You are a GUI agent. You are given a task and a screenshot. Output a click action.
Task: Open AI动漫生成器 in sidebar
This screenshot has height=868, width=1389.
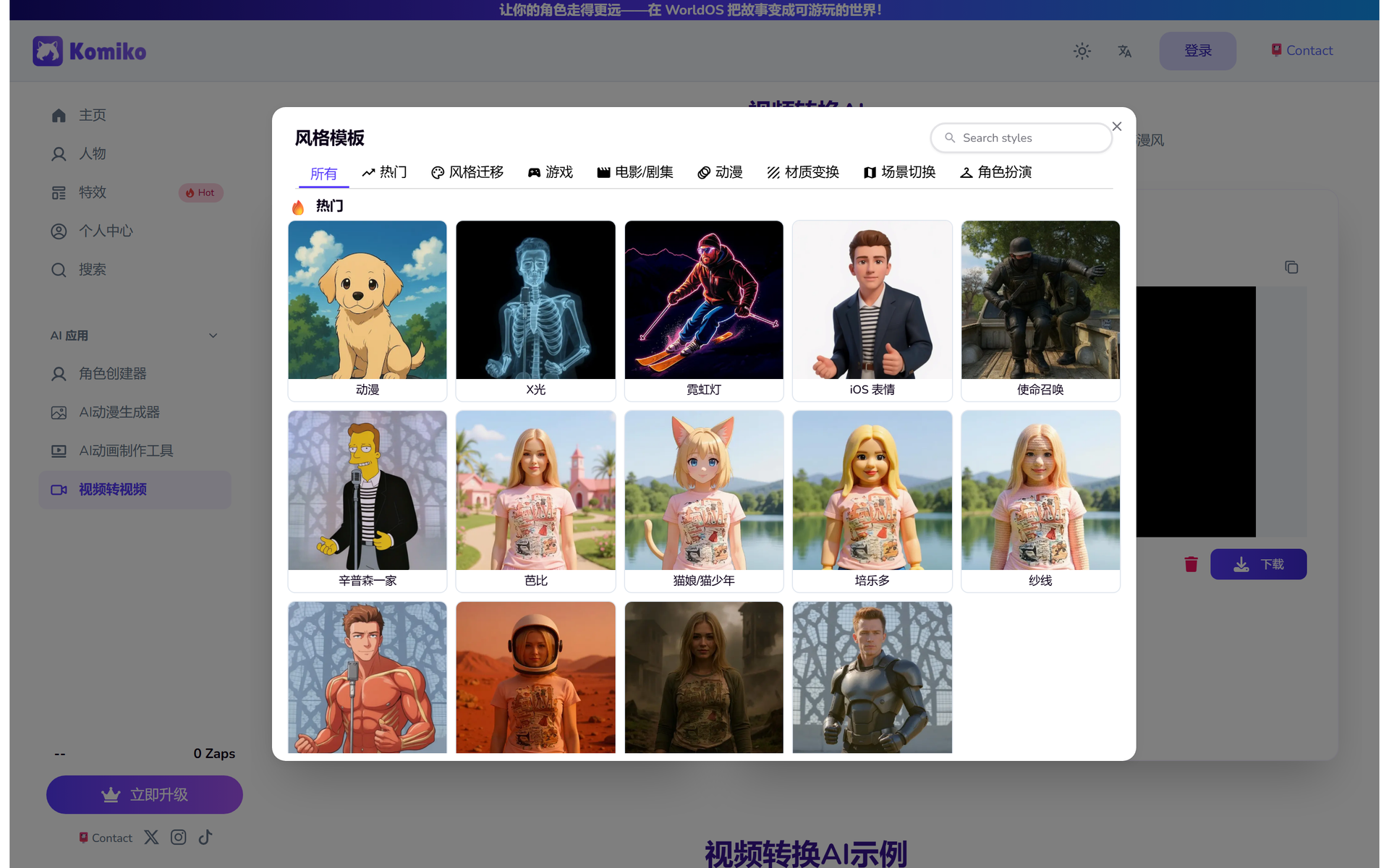click(x=135, y=412)
